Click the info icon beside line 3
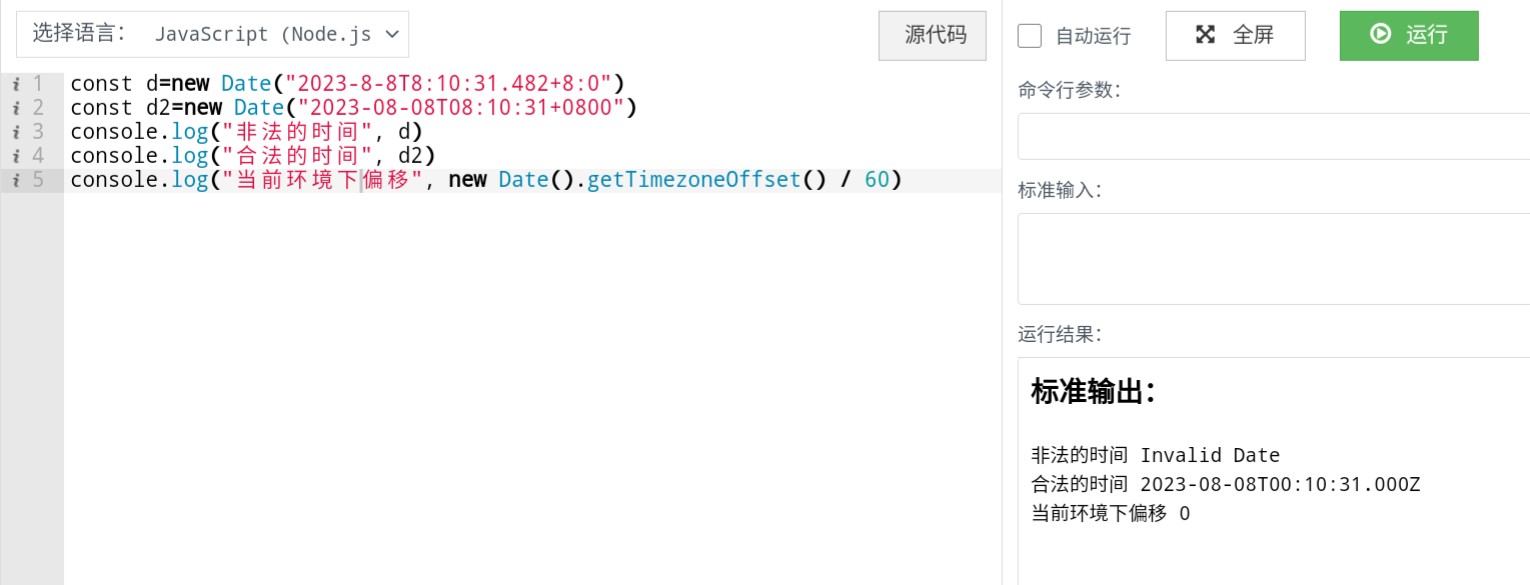Viewport: 1530px width, 585px height. (x=15, y=131)
